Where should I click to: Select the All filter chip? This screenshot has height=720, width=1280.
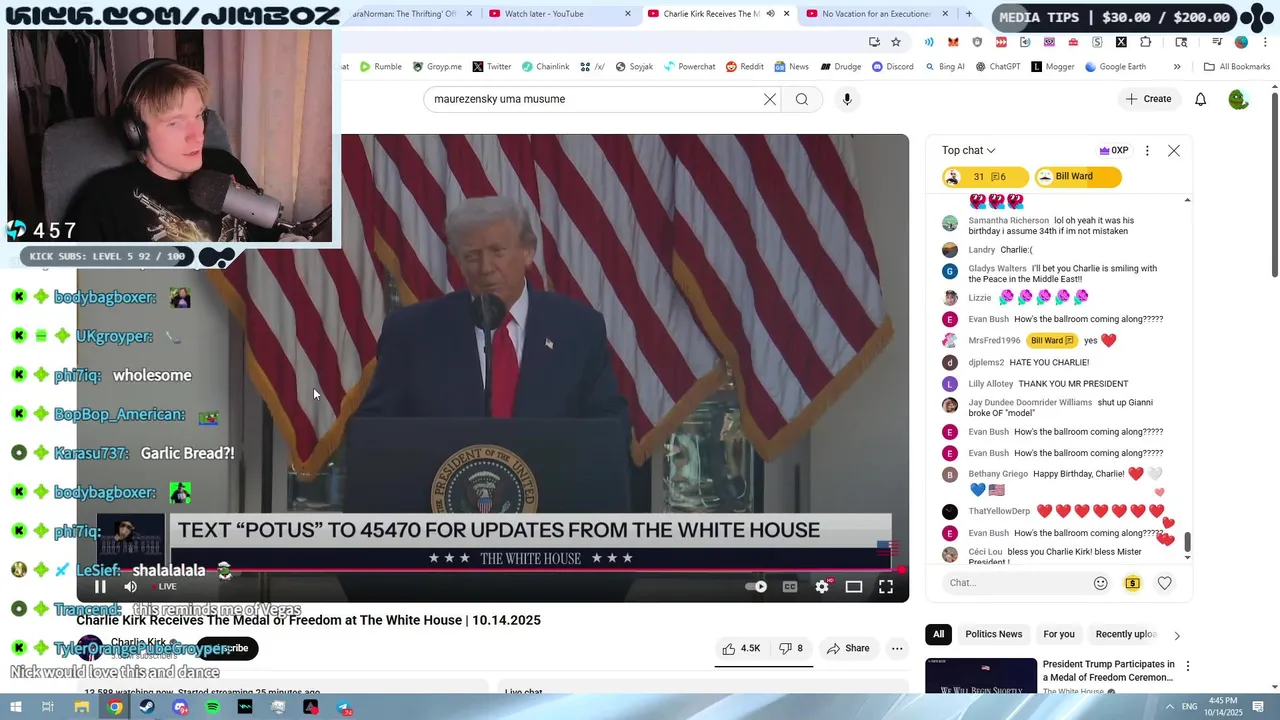click(938, 634)
